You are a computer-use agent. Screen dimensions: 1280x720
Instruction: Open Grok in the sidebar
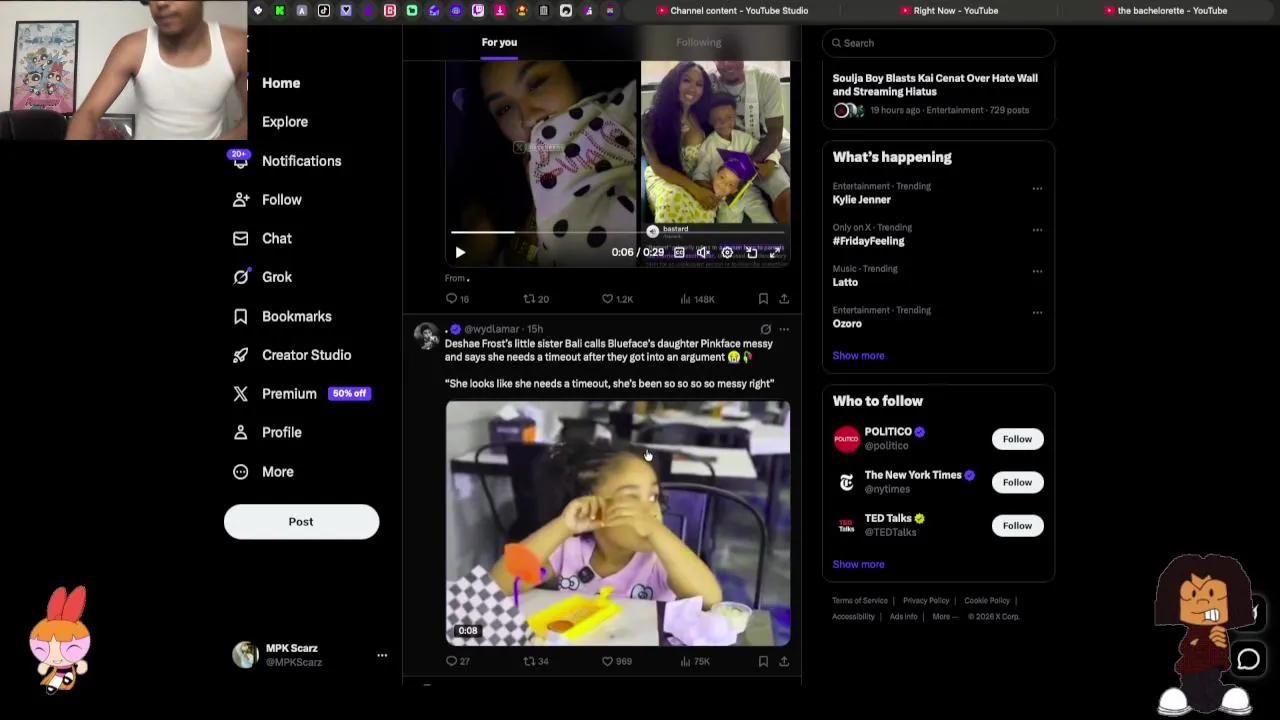276,277
